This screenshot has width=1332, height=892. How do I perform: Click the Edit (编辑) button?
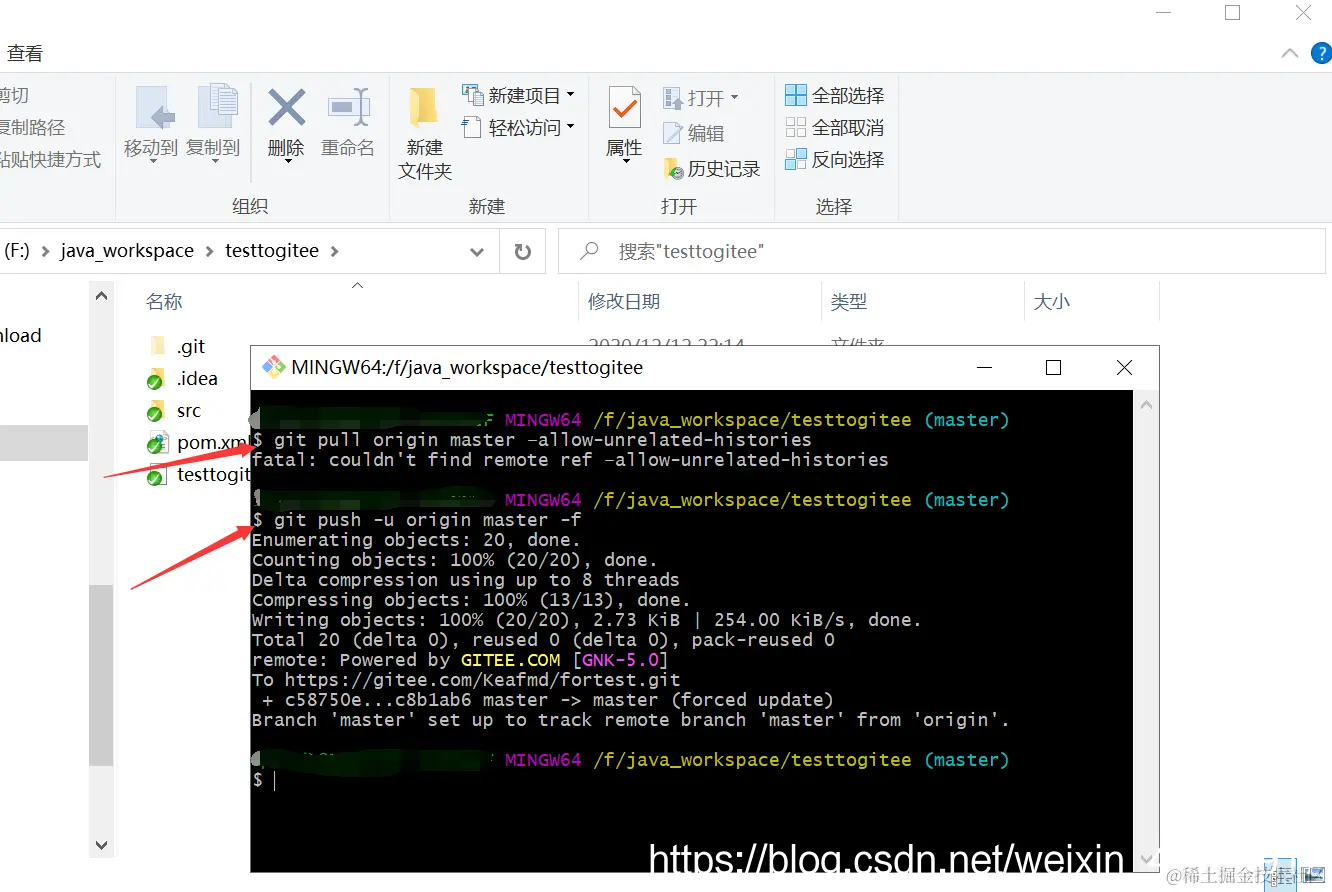coord(694,132)
